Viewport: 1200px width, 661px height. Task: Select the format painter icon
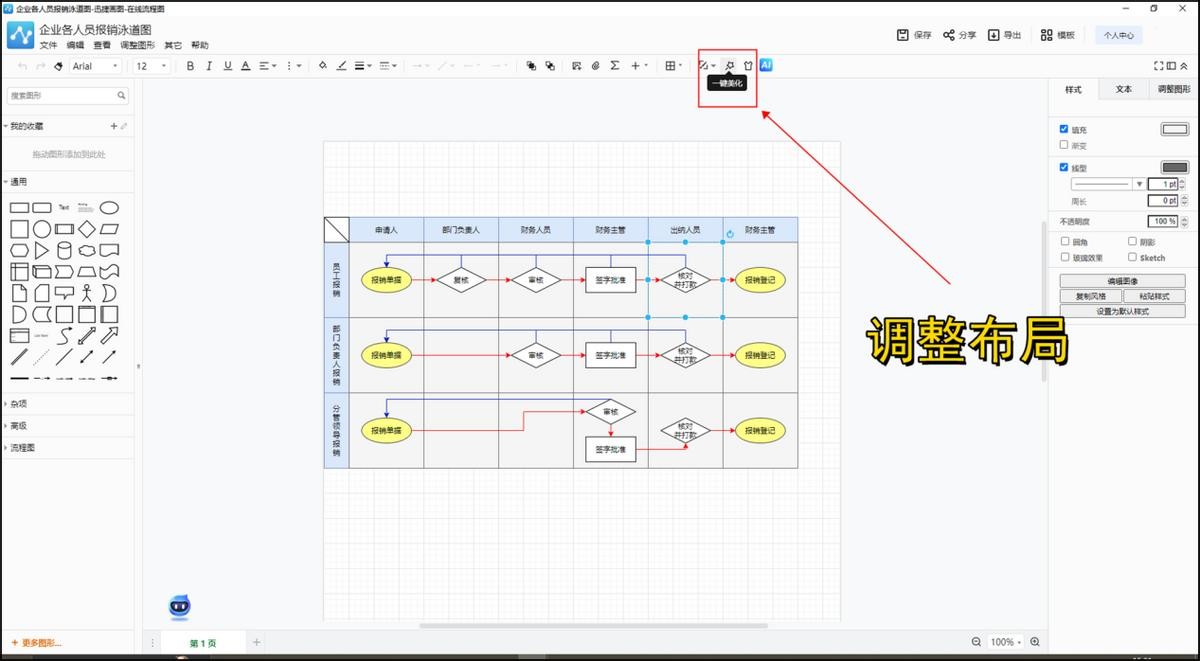pyautogui.click(x=58, y=66)
